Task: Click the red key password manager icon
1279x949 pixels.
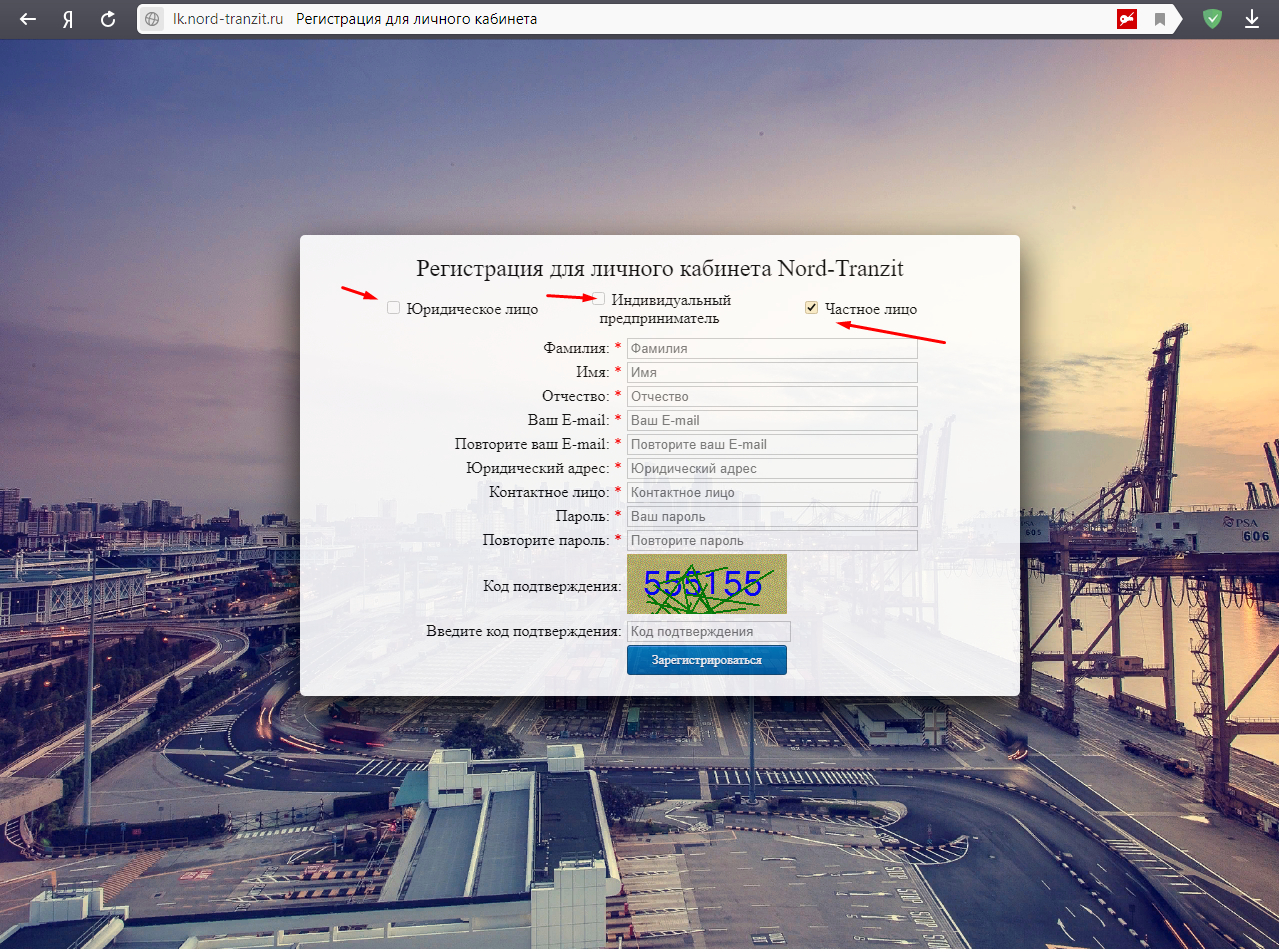Action: (1127, 19)
